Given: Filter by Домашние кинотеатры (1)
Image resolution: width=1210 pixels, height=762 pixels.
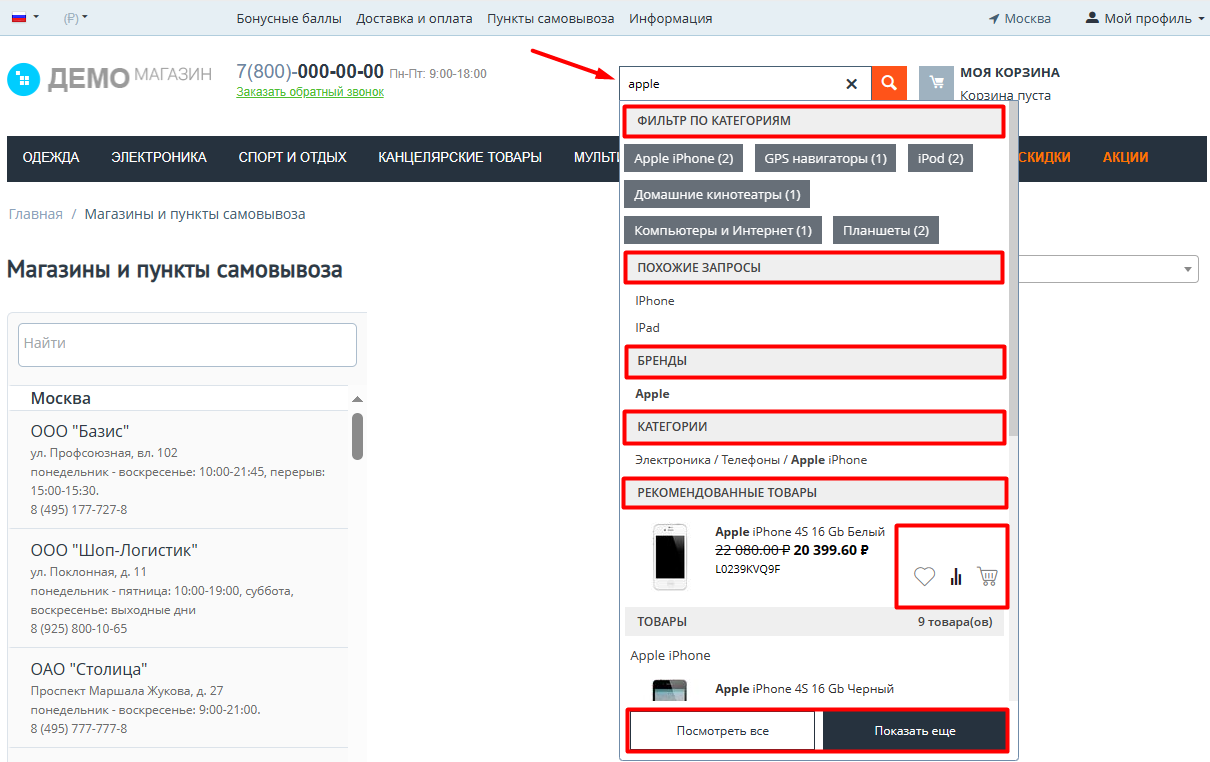Looking at the screenshot, I should tap(717, 194).
